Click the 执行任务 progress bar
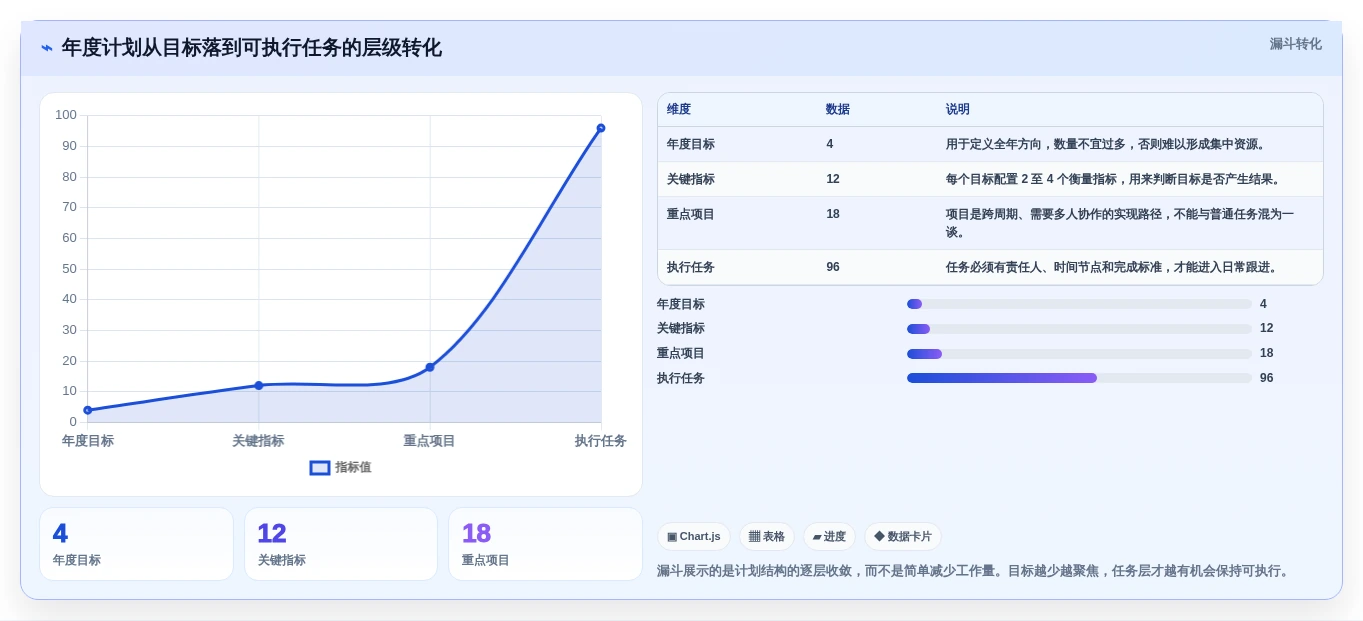Screen dimensions: 1363x621 [x=1079, y=378]
